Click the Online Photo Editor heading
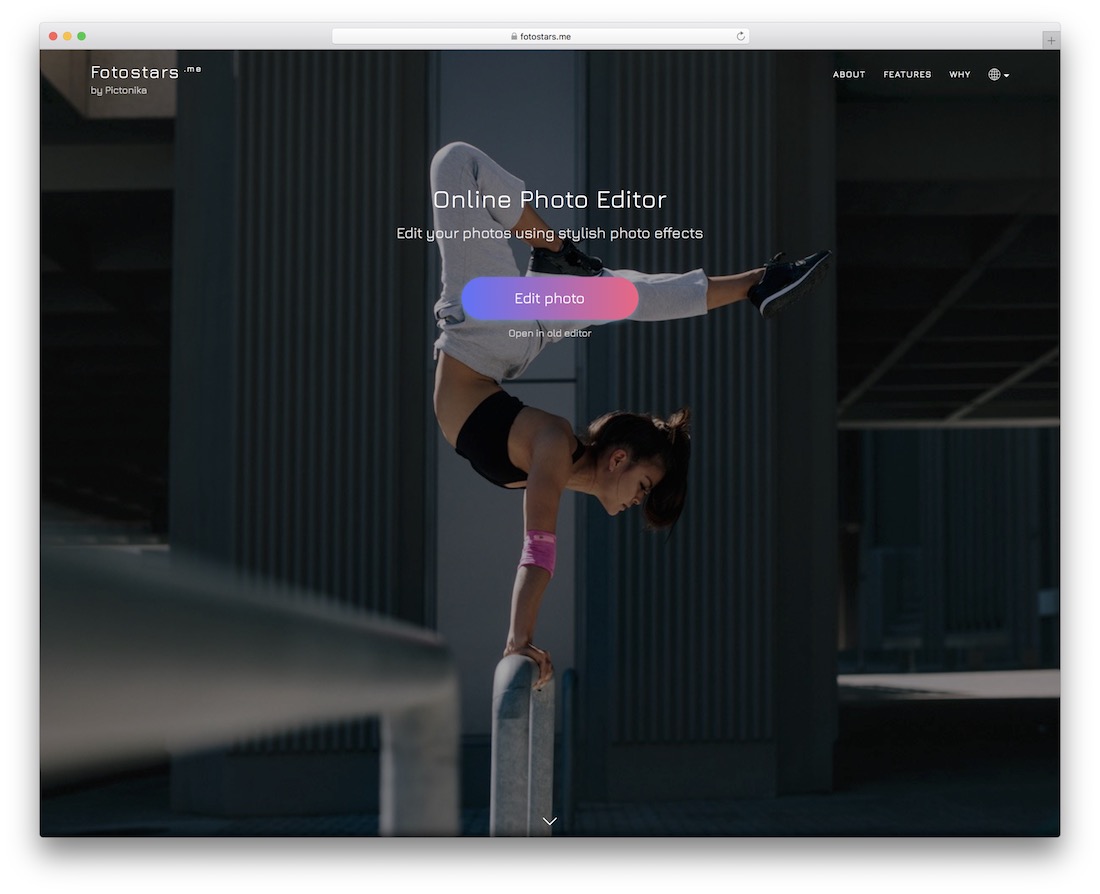The width and height of the screenshot is (1100, 894). (x=549, y=199)
